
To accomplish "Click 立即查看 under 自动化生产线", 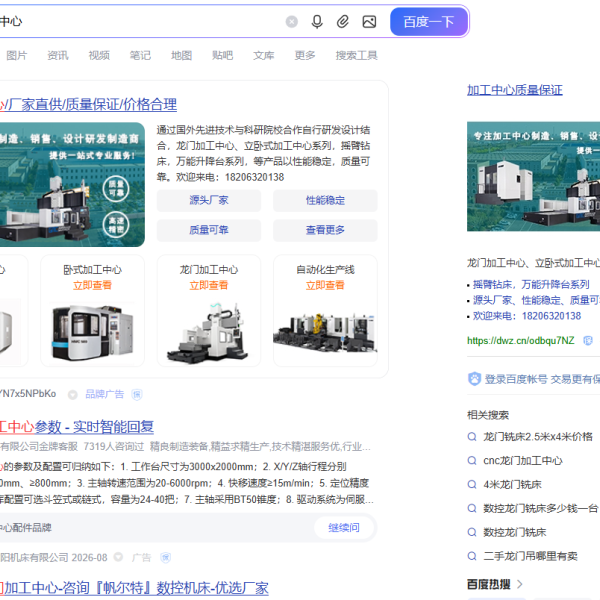I will (x=325, y=285).
